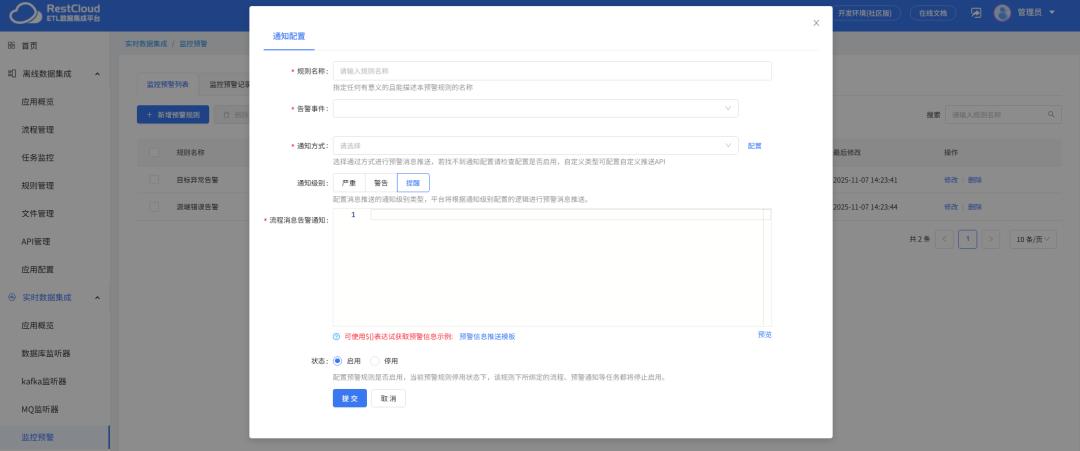The width and height of the screenshot is (1080, 451).
Task: Click the RestCloud logo icon
Action: (x=23, y=12)
